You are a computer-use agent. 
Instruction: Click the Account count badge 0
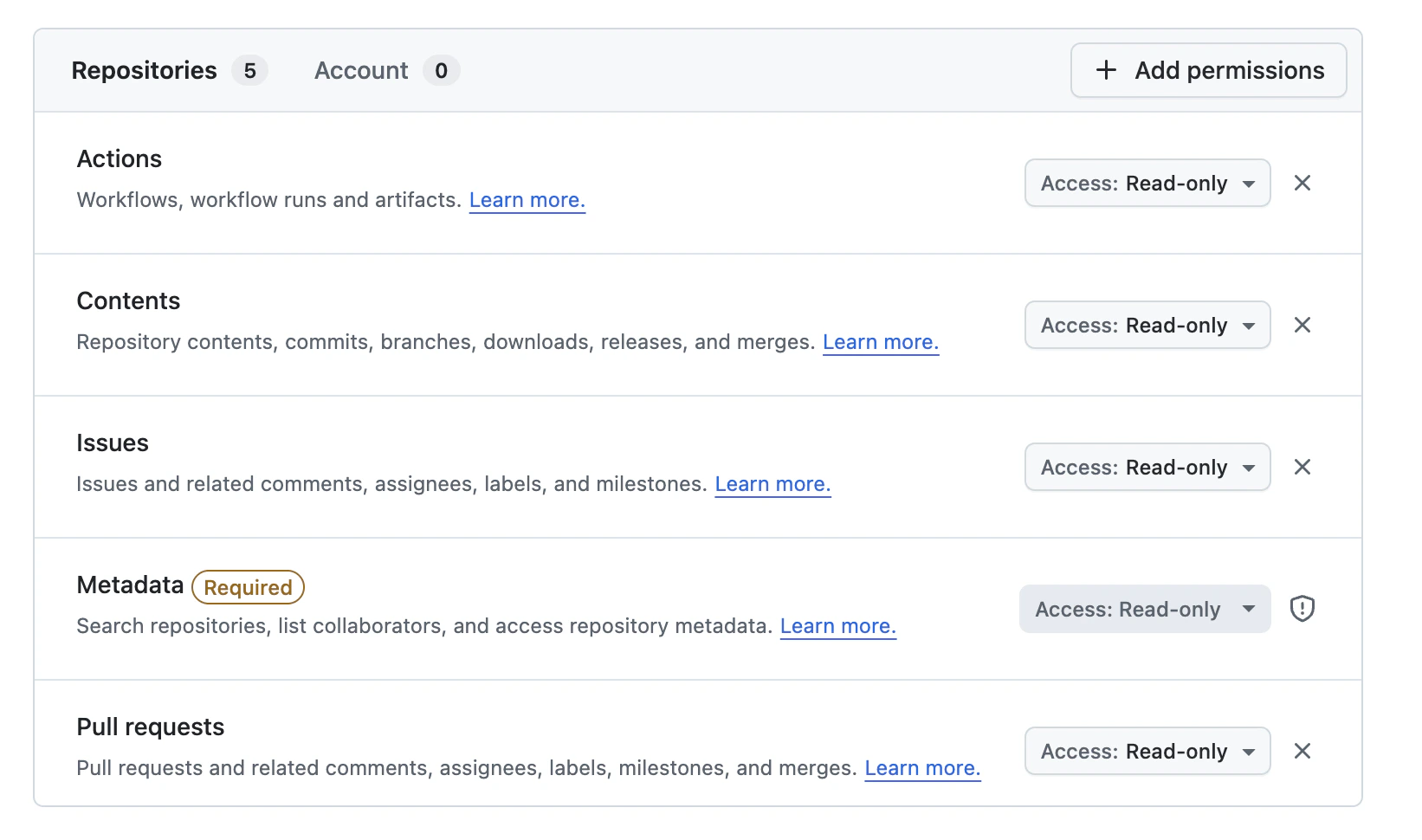[442, 70]
